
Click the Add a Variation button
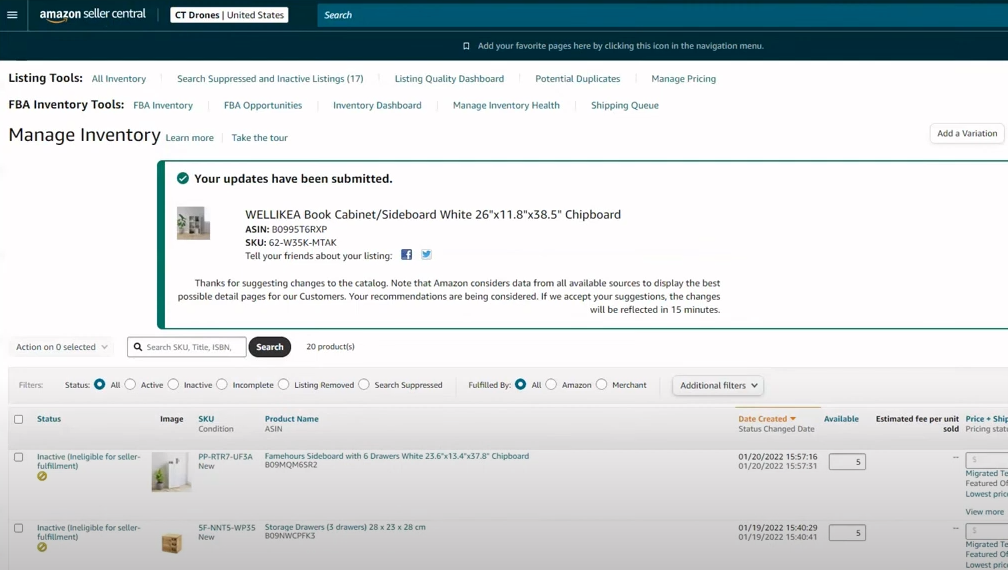[966, 133]
